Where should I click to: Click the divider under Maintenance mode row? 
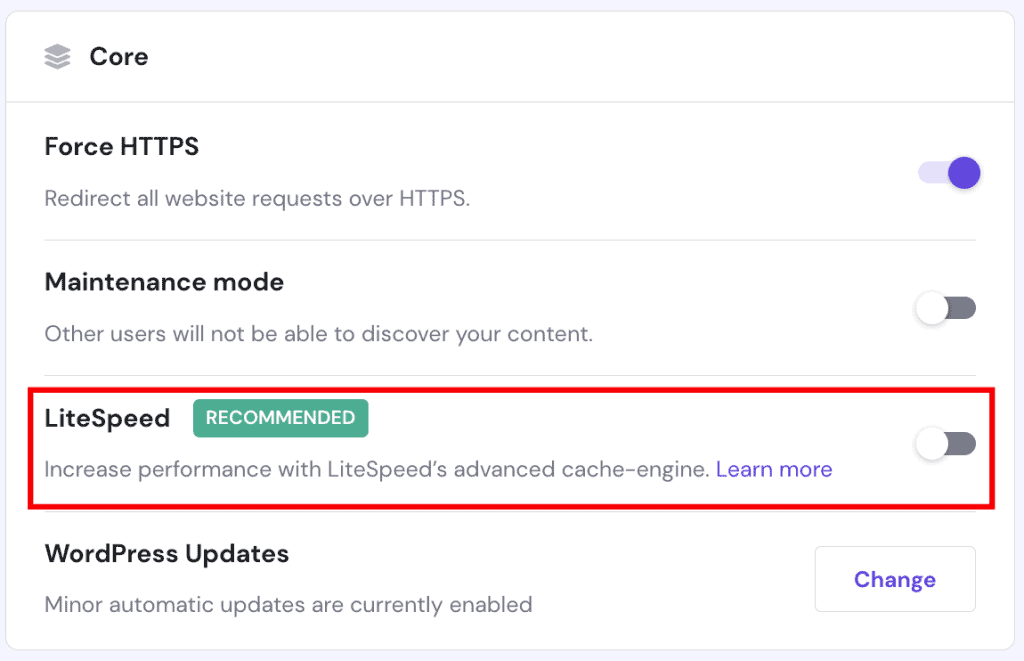(x=510, y=371)
